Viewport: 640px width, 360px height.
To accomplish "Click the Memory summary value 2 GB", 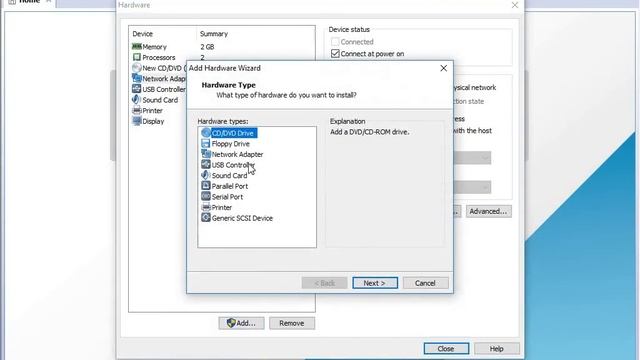I will click(x=207, y=47).
